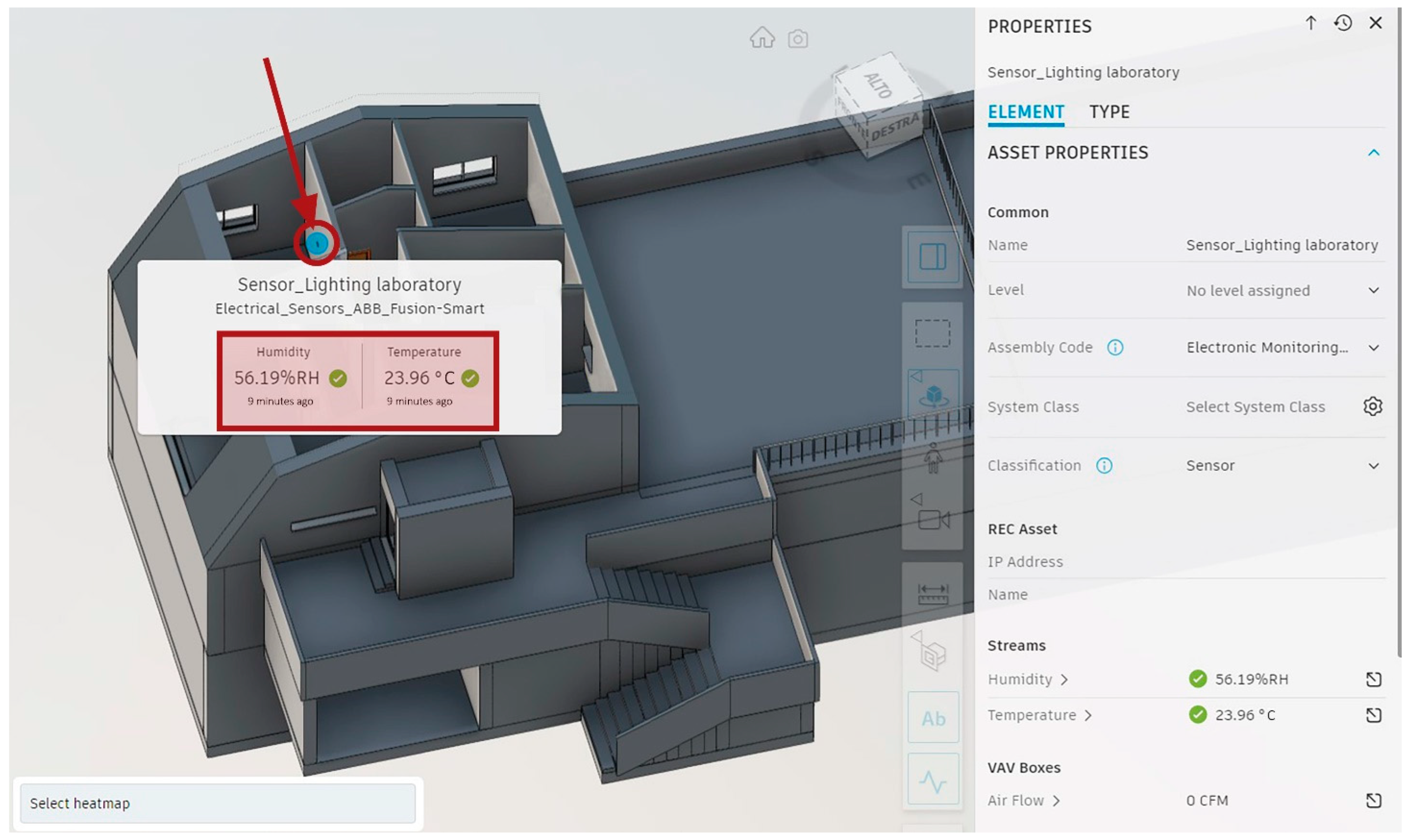Screen dimensions: 1409x840
Task: Toggle the split panel view icon
Action: [933, 257]
